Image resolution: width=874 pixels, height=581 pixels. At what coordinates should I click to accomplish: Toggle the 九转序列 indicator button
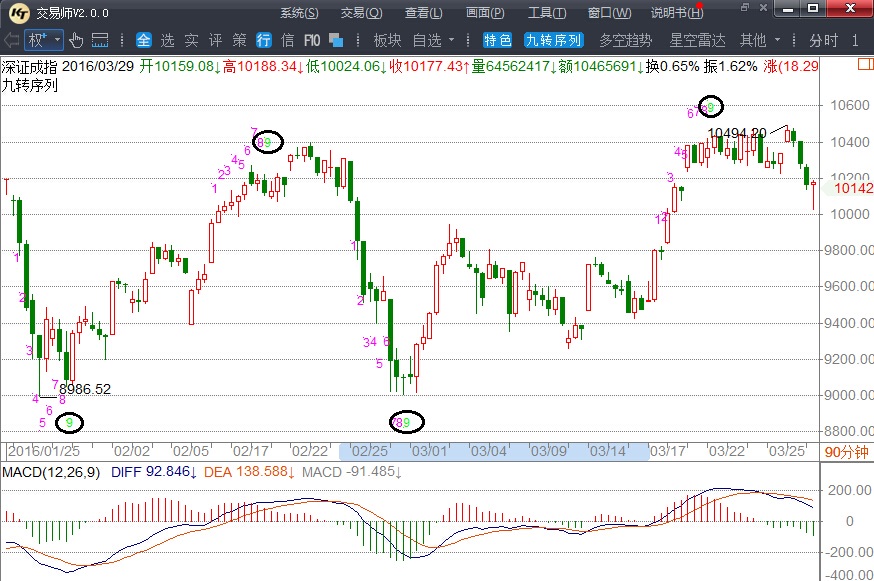click(553, 40)
